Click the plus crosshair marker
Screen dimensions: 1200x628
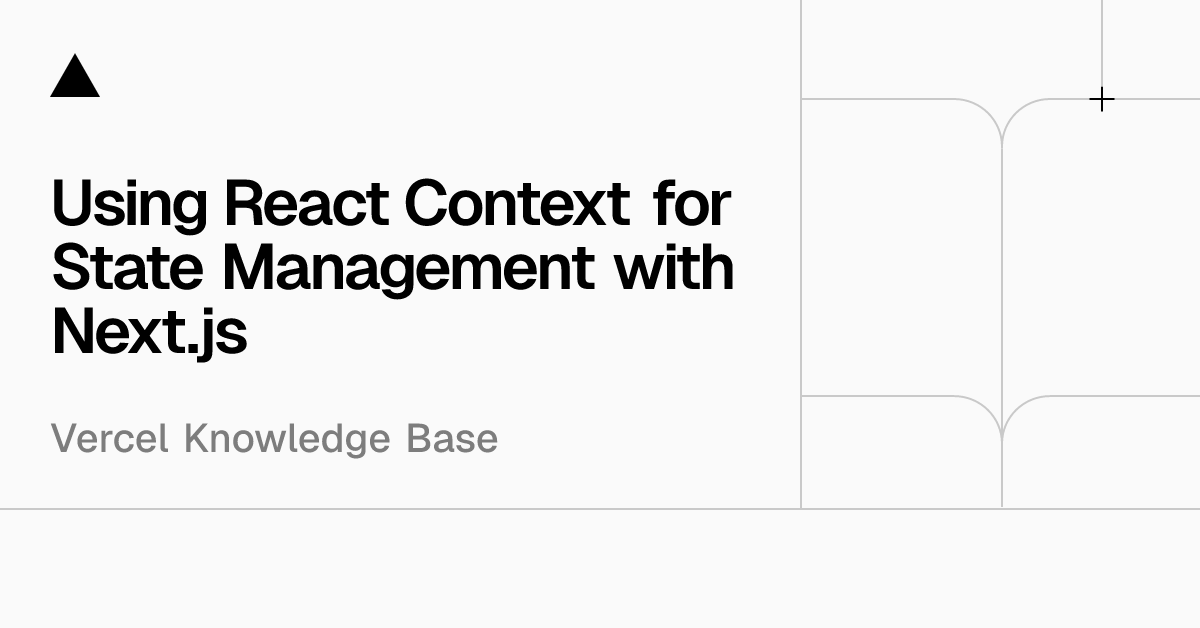pos(1101,99)
